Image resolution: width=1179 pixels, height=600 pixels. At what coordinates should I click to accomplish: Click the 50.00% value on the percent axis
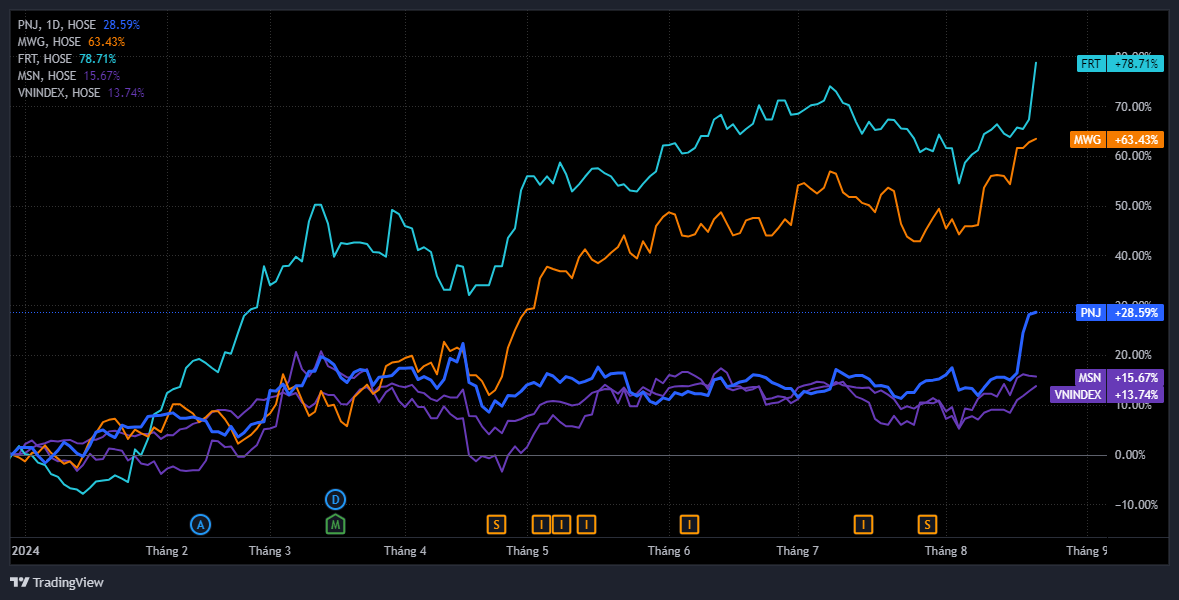(x=1133, y=206)
